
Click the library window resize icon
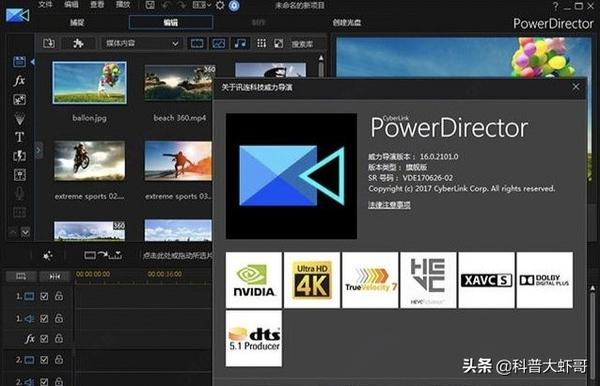tap(279, 43)
